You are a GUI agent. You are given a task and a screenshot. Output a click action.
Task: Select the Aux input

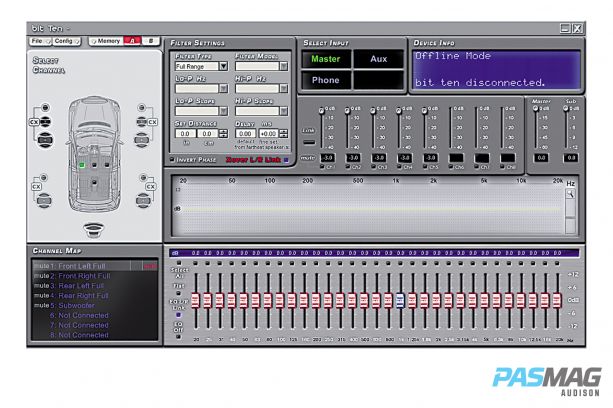tap(378, 59)
